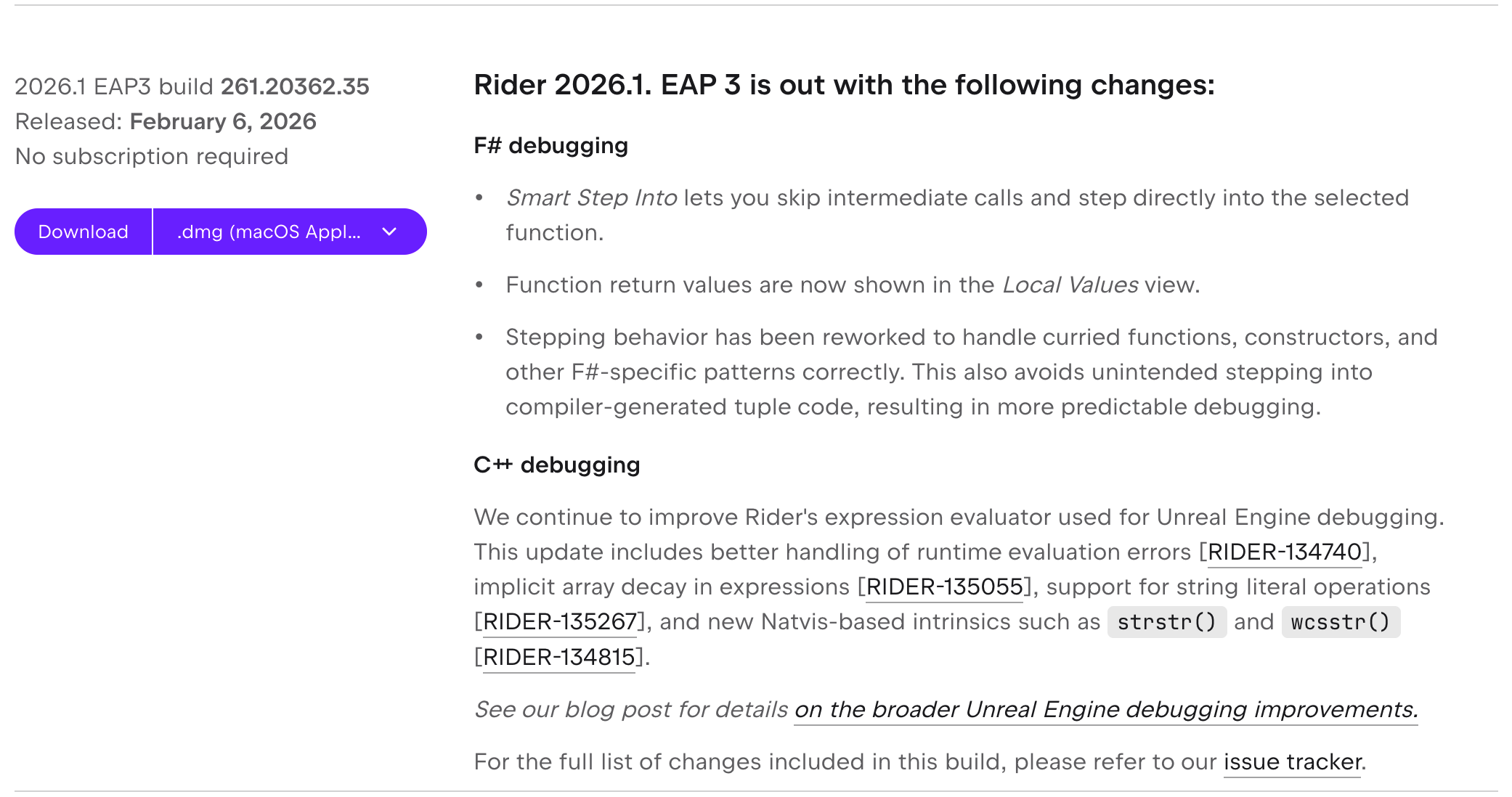Click the strstr() code snippet
Viewport: 1512px width, 797px height.
pos(1166,622)
